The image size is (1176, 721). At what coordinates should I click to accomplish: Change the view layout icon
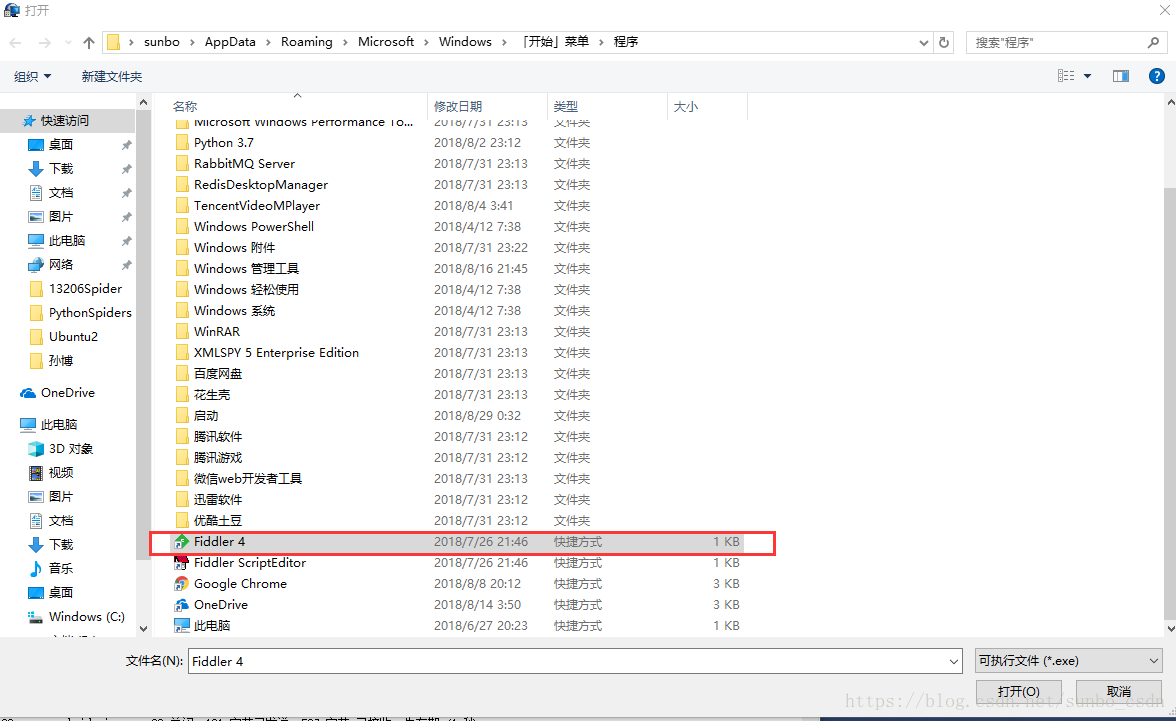[x=1066, y=76]
